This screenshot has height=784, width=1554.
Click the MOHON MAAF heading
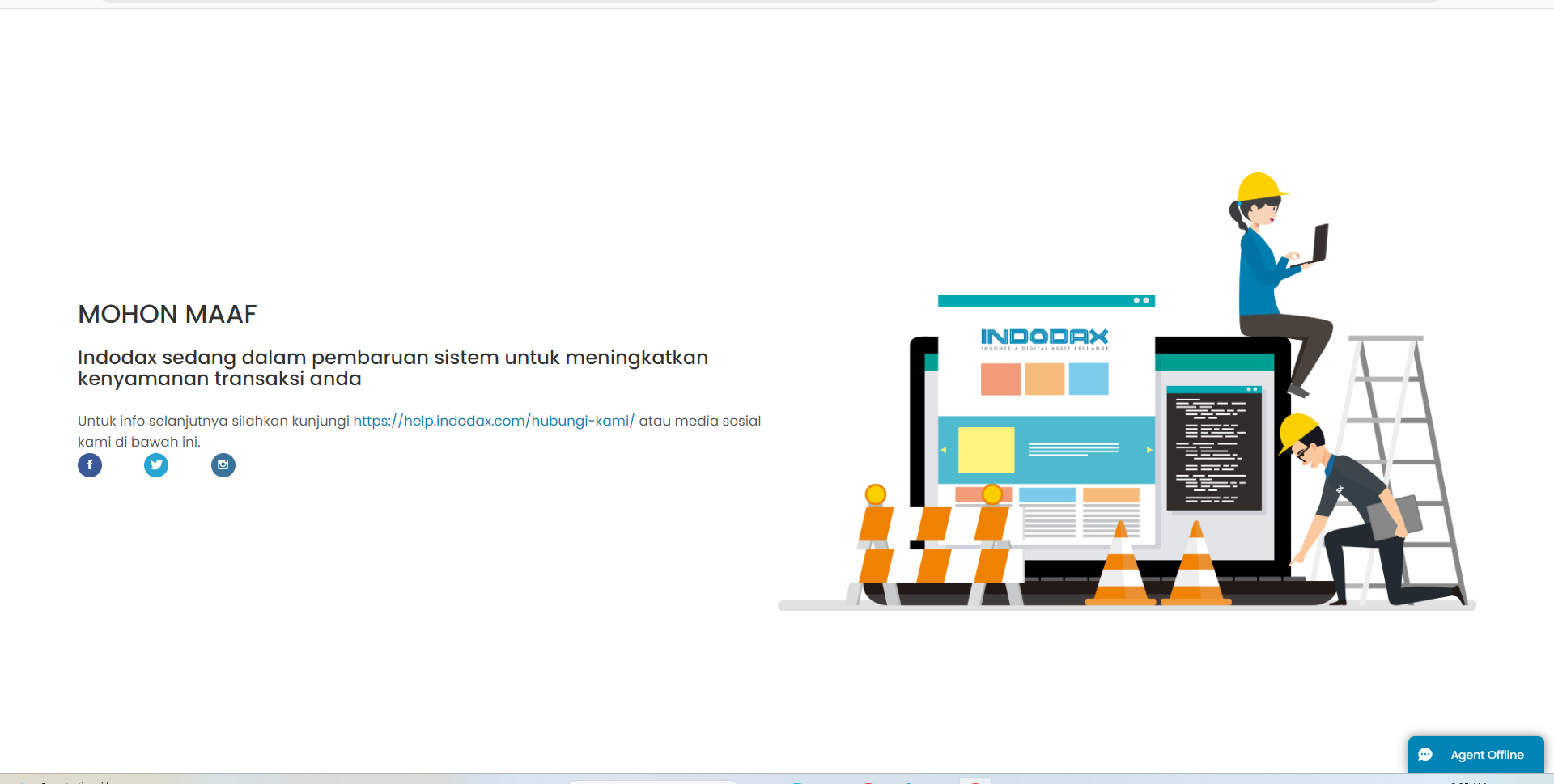[168, 314]
